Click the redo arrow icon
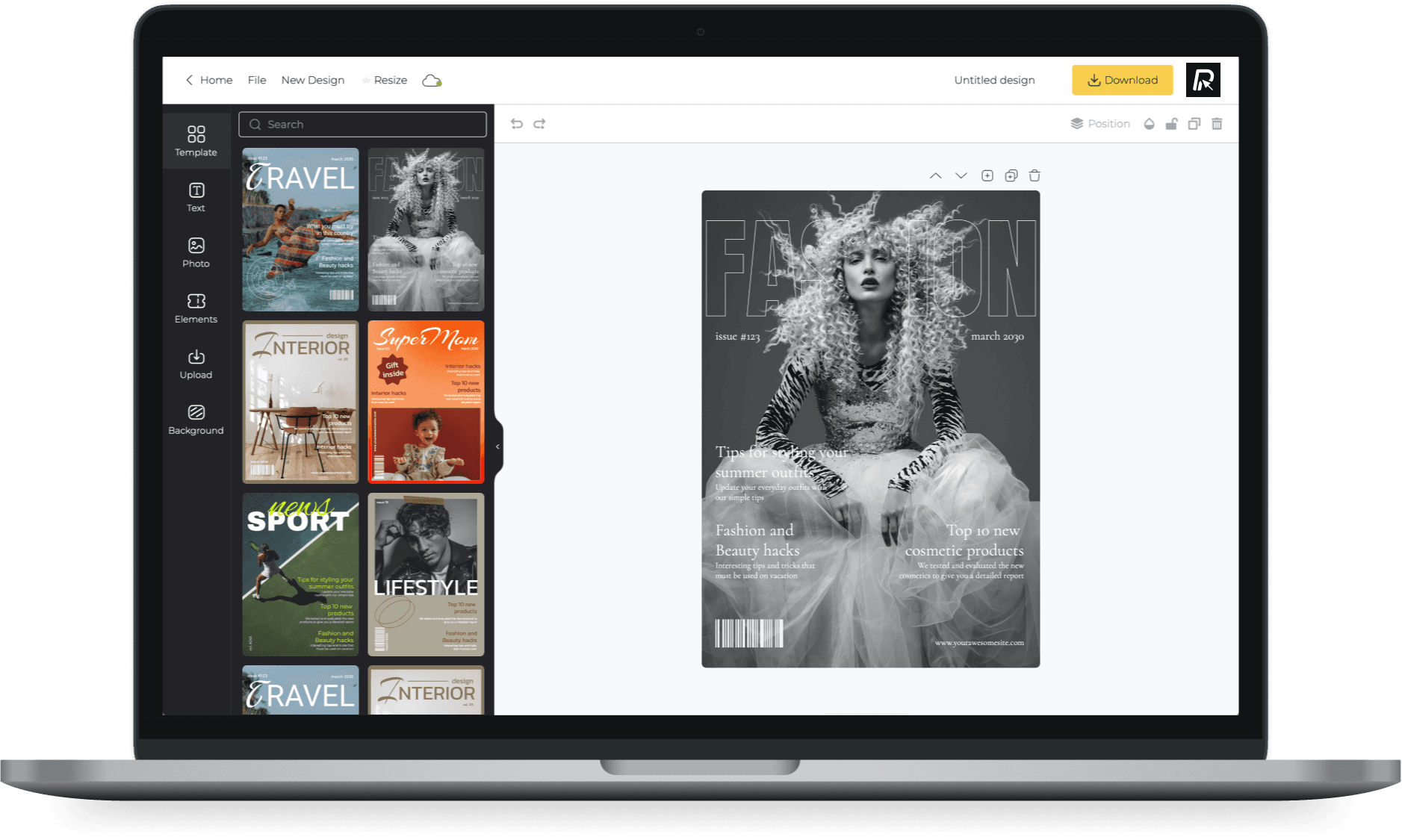Image resolution: width=1402 pixels, height=840 pixels. coord(539,124)
